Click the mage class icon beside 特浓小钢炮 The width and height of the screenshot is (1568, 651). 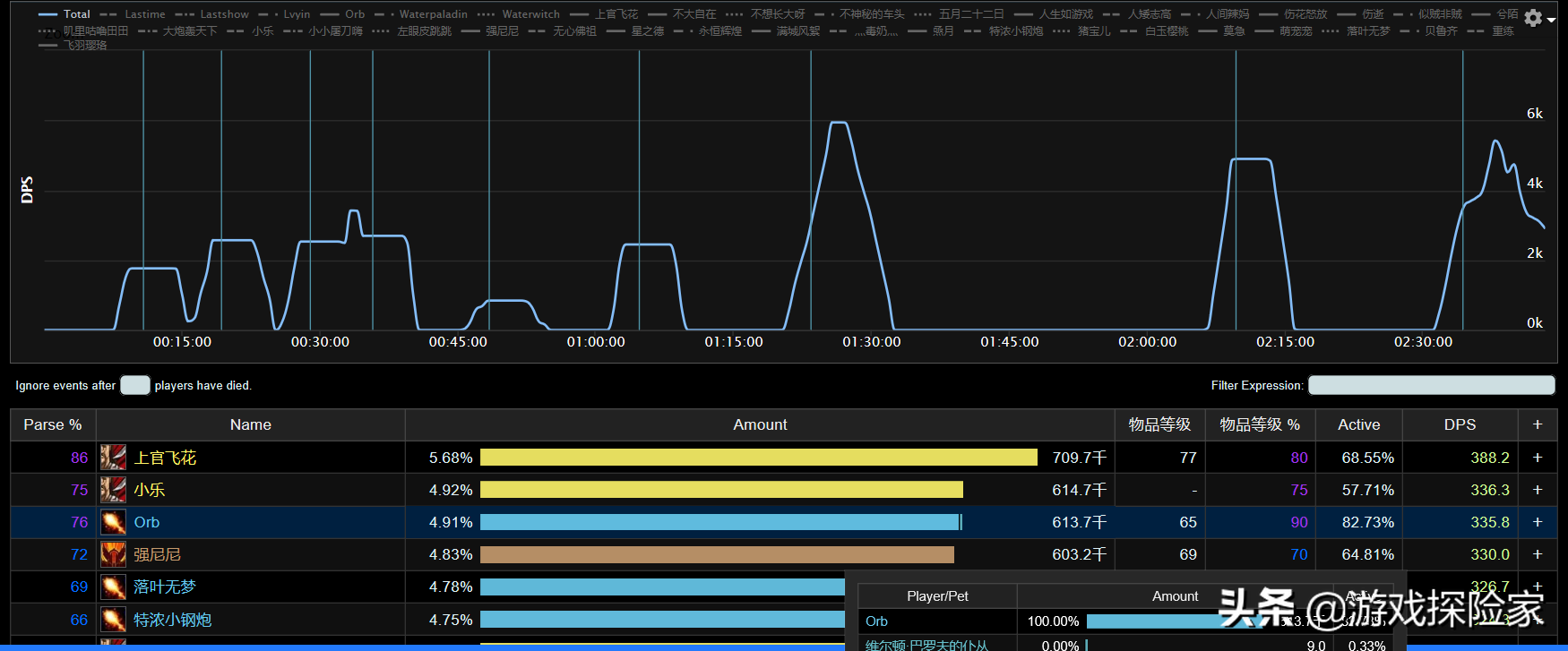(113, 619)
